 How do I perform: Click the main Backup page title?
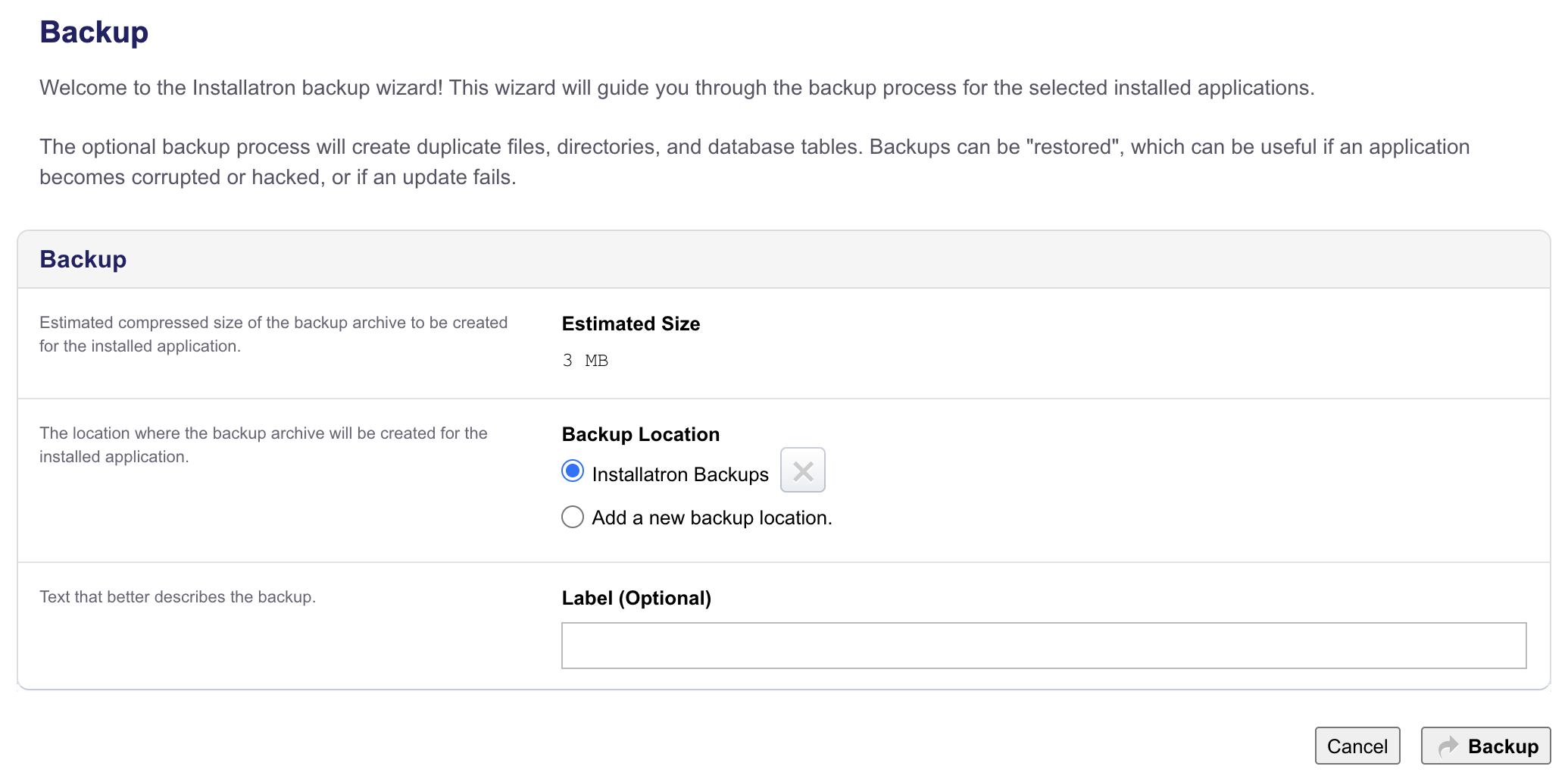pos(94,32)
